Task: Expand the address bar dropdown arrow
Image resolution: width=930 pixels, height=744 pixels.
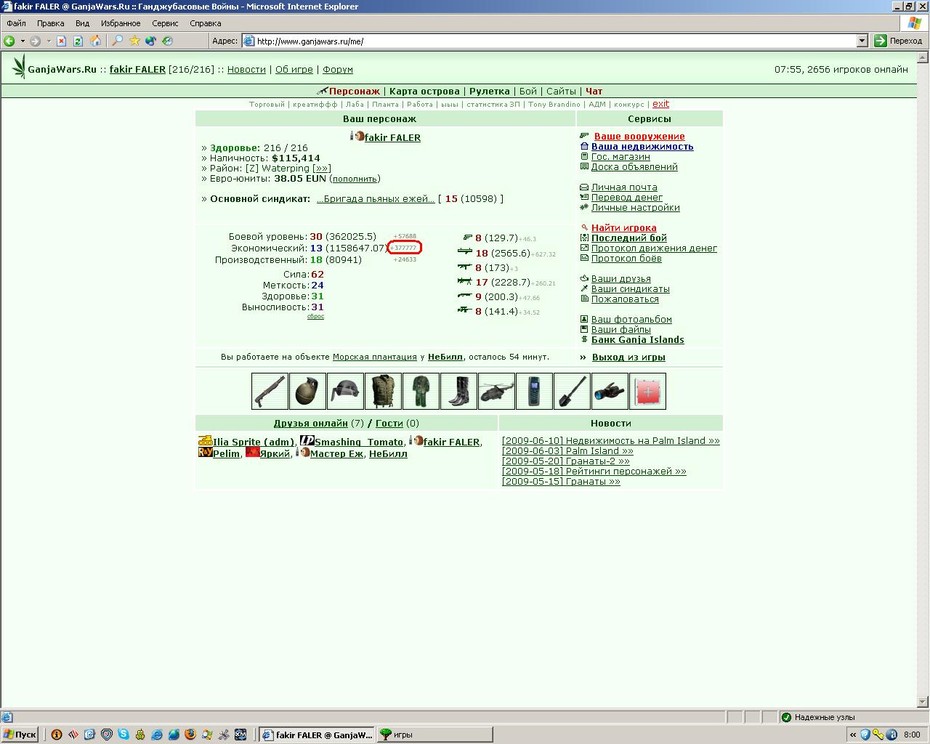Action: pyautogui.click(x=862, y=41)
